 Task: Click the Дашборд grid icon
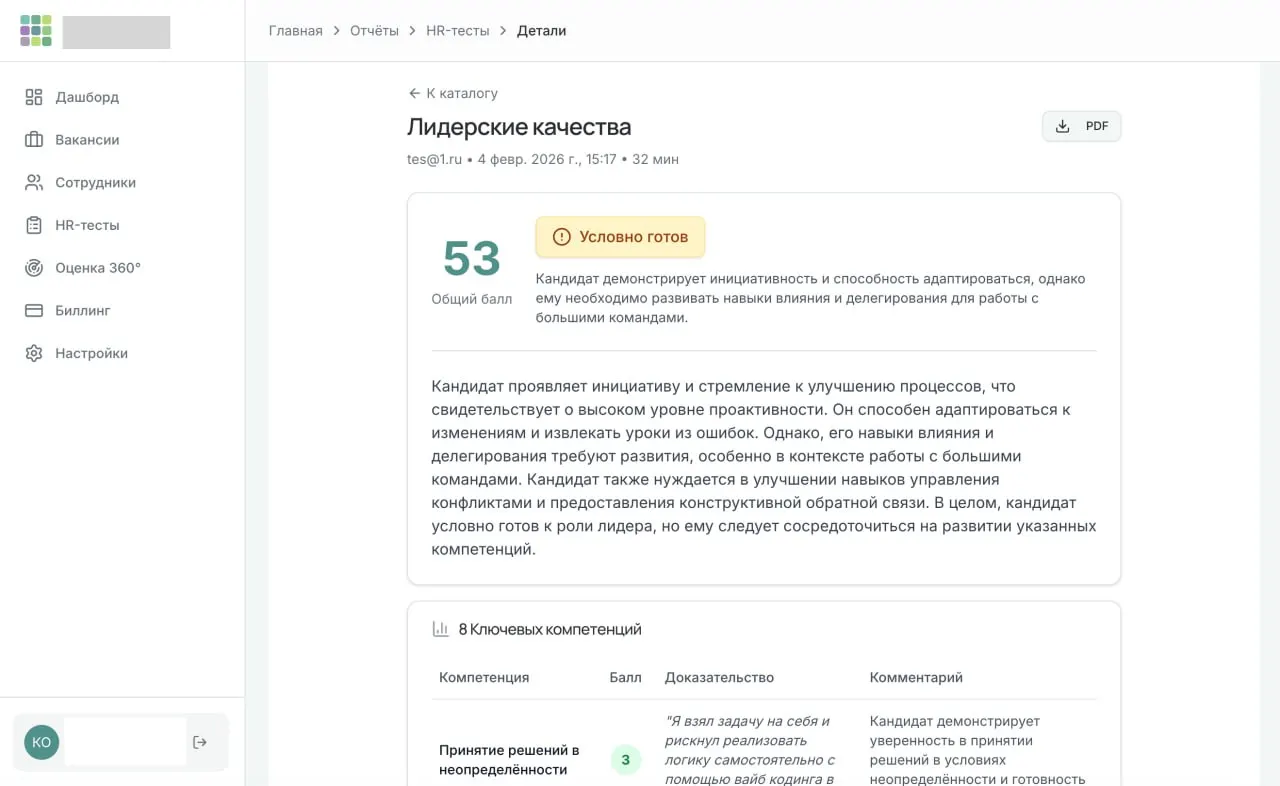tap(34, 97)
